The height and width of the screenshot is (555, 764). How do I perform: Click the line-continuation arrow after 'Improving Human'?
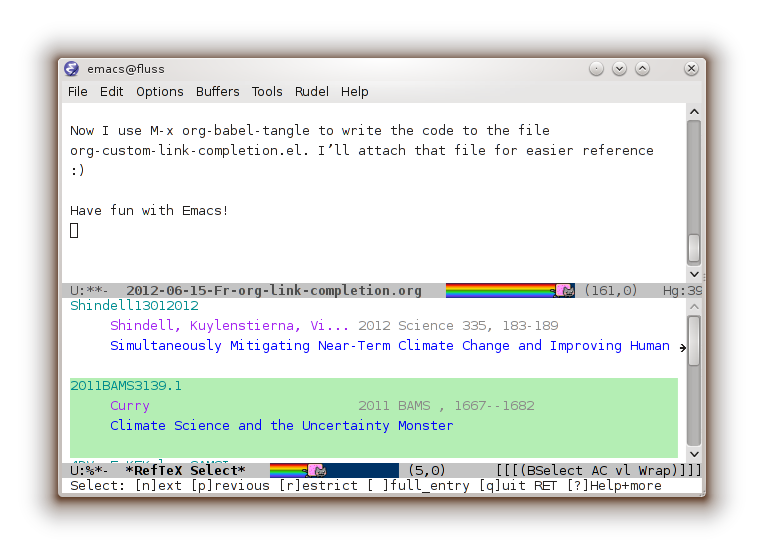(x=683, y=347)
